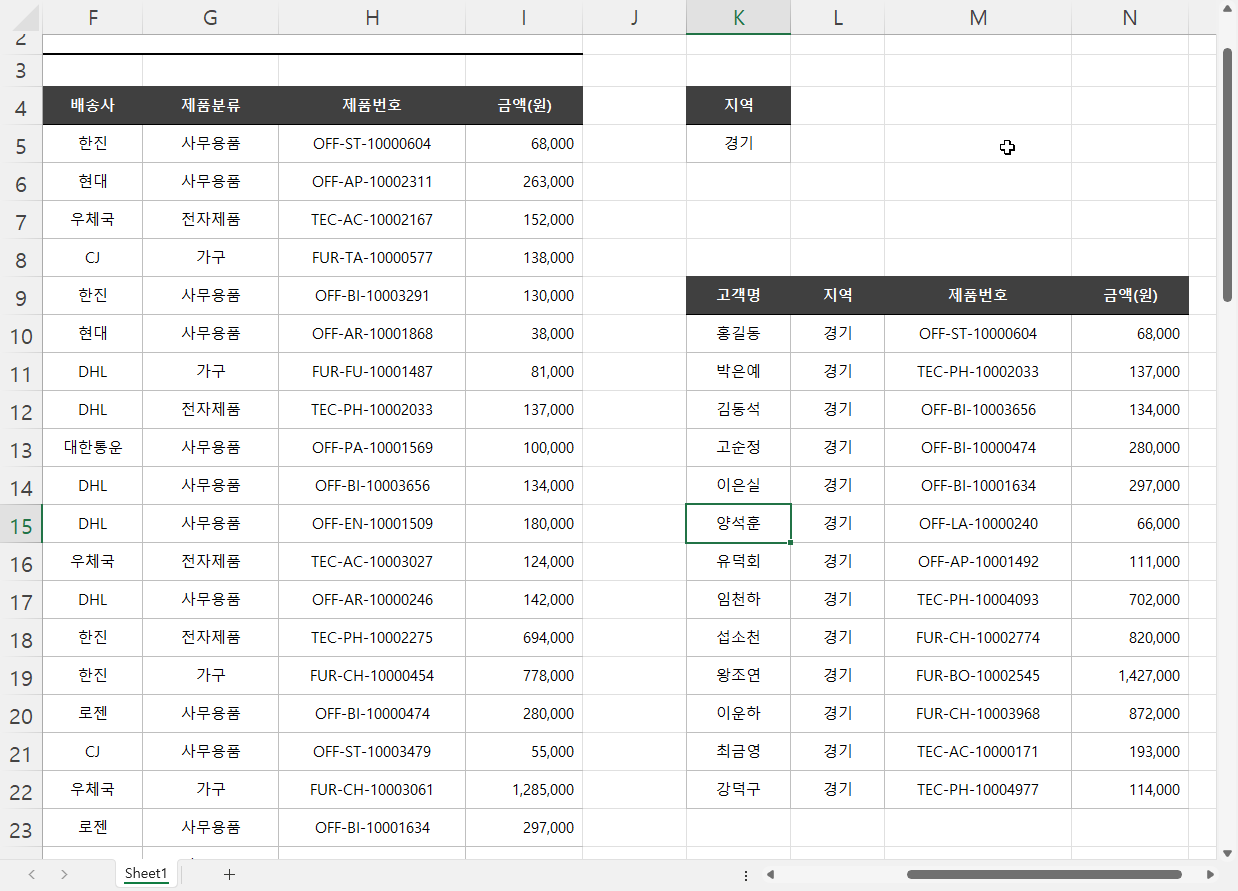Screen dimensions: 1238x891
Task: Select amount cell 694,000
Action: pos(524,638)
